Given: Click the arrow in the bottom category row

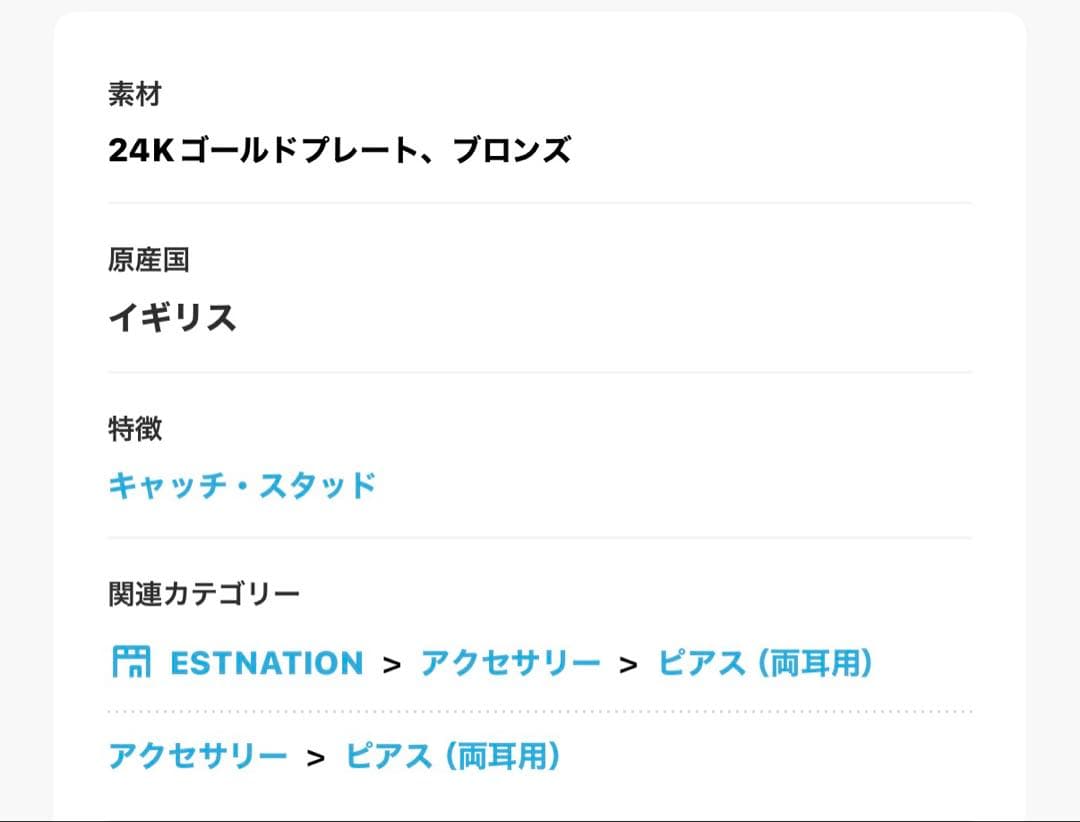Looking at the screenshot, I should coord(316,757).
